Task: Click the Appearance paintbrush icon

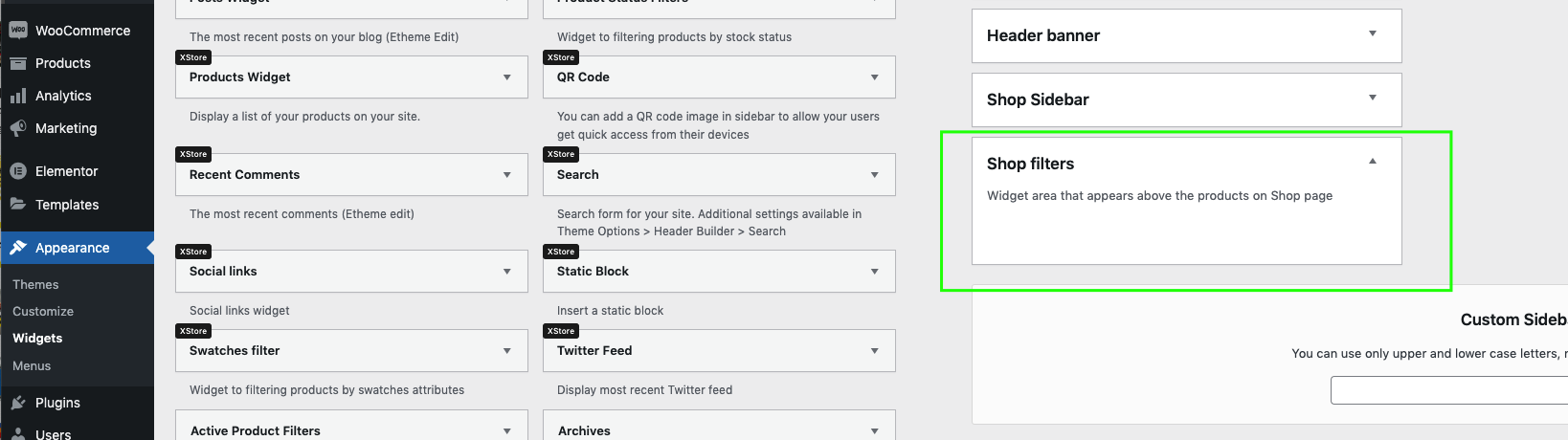Action: (18, 248)
